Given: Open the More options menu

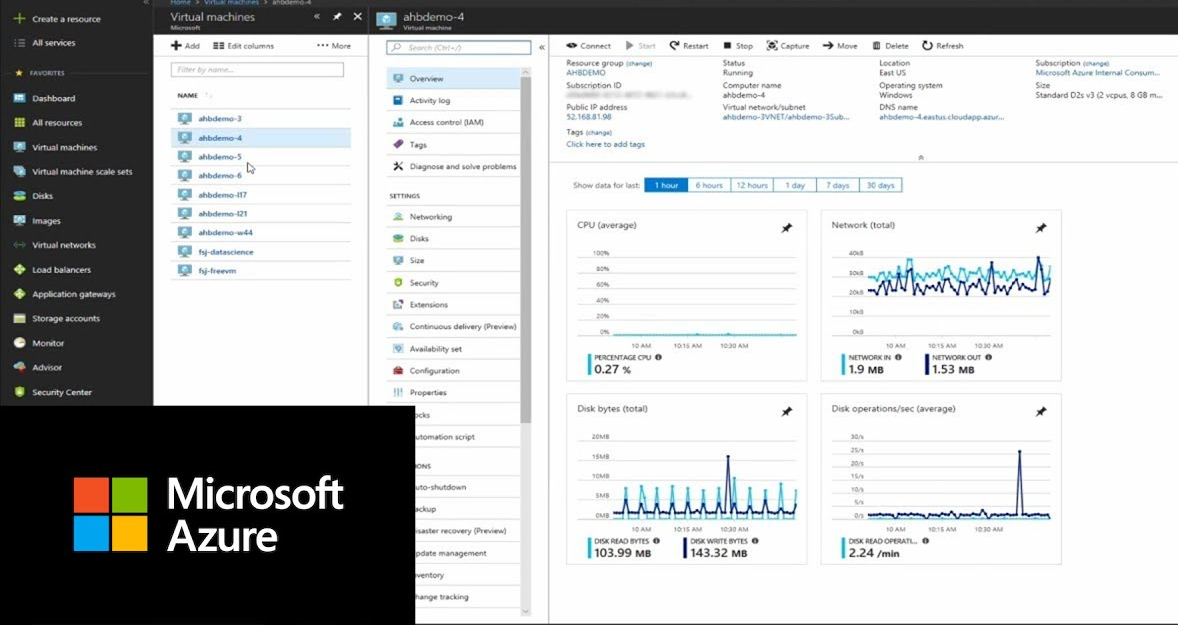Looking at the screenshot, I should point(334,46).
